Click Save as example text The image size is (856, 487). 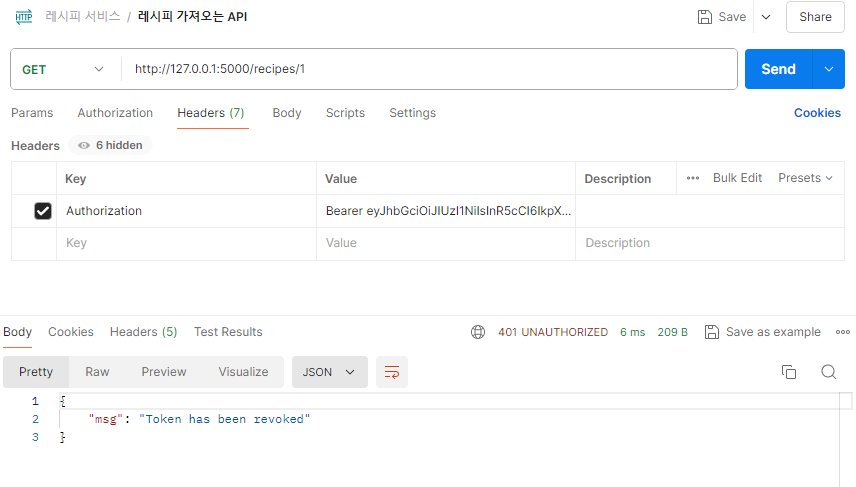click(773, 332)
